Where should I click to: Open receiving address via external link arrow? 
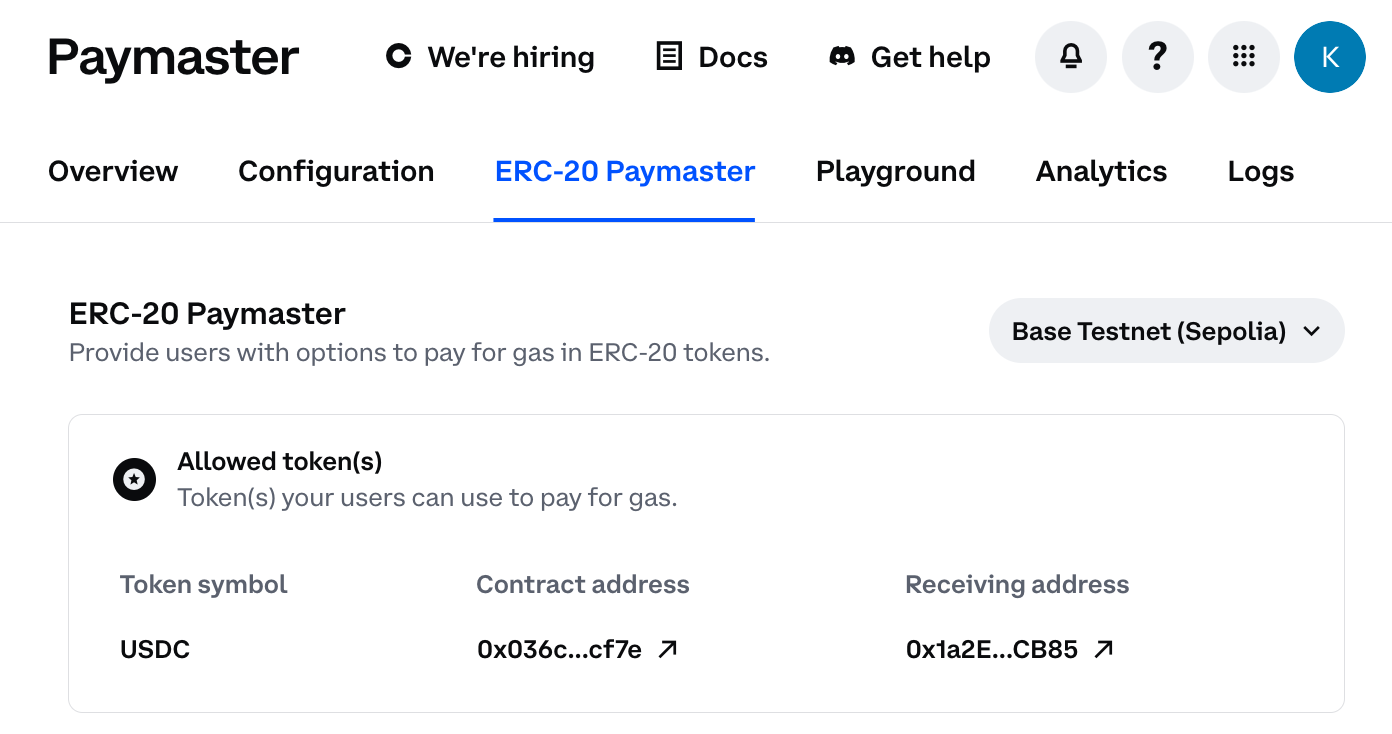tap(1103, 649)
